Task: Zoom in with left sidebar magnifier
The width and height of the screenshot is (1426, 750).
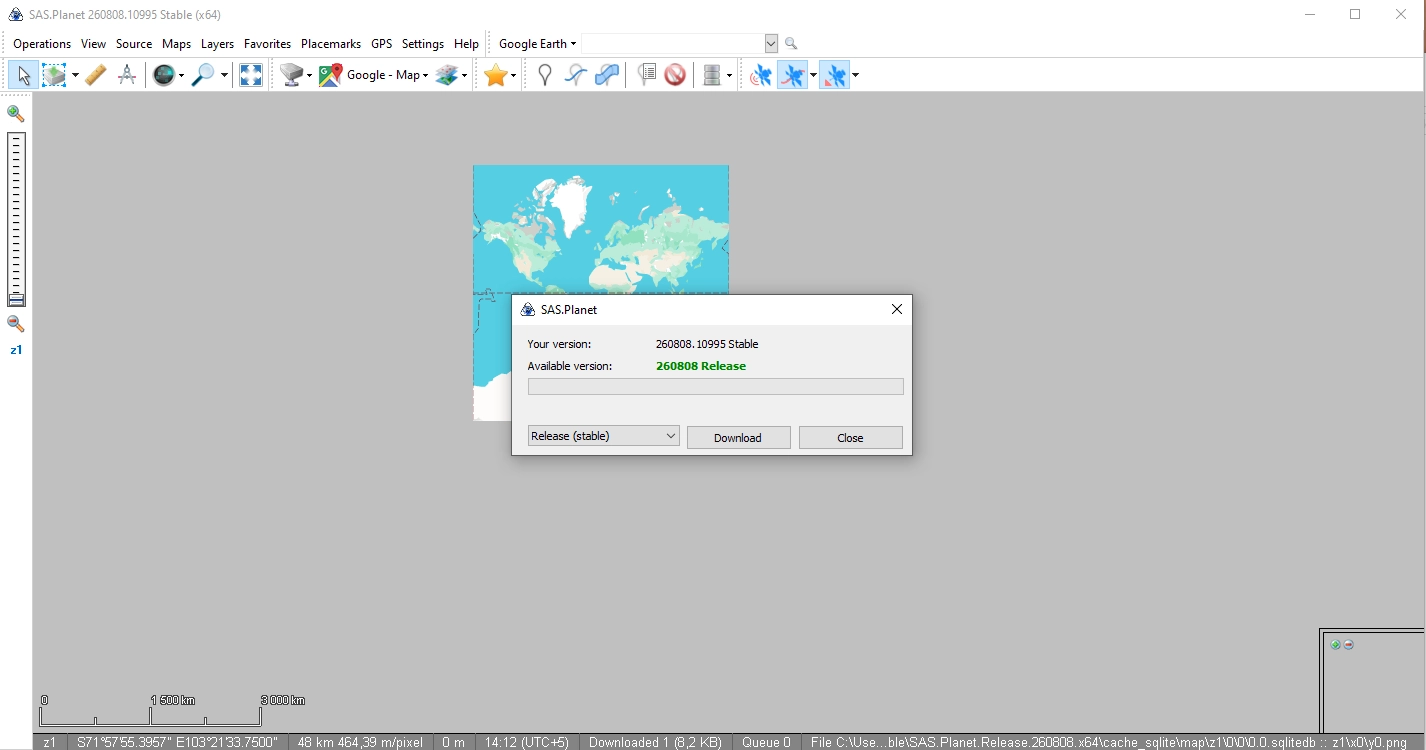Action: [16, 114]
